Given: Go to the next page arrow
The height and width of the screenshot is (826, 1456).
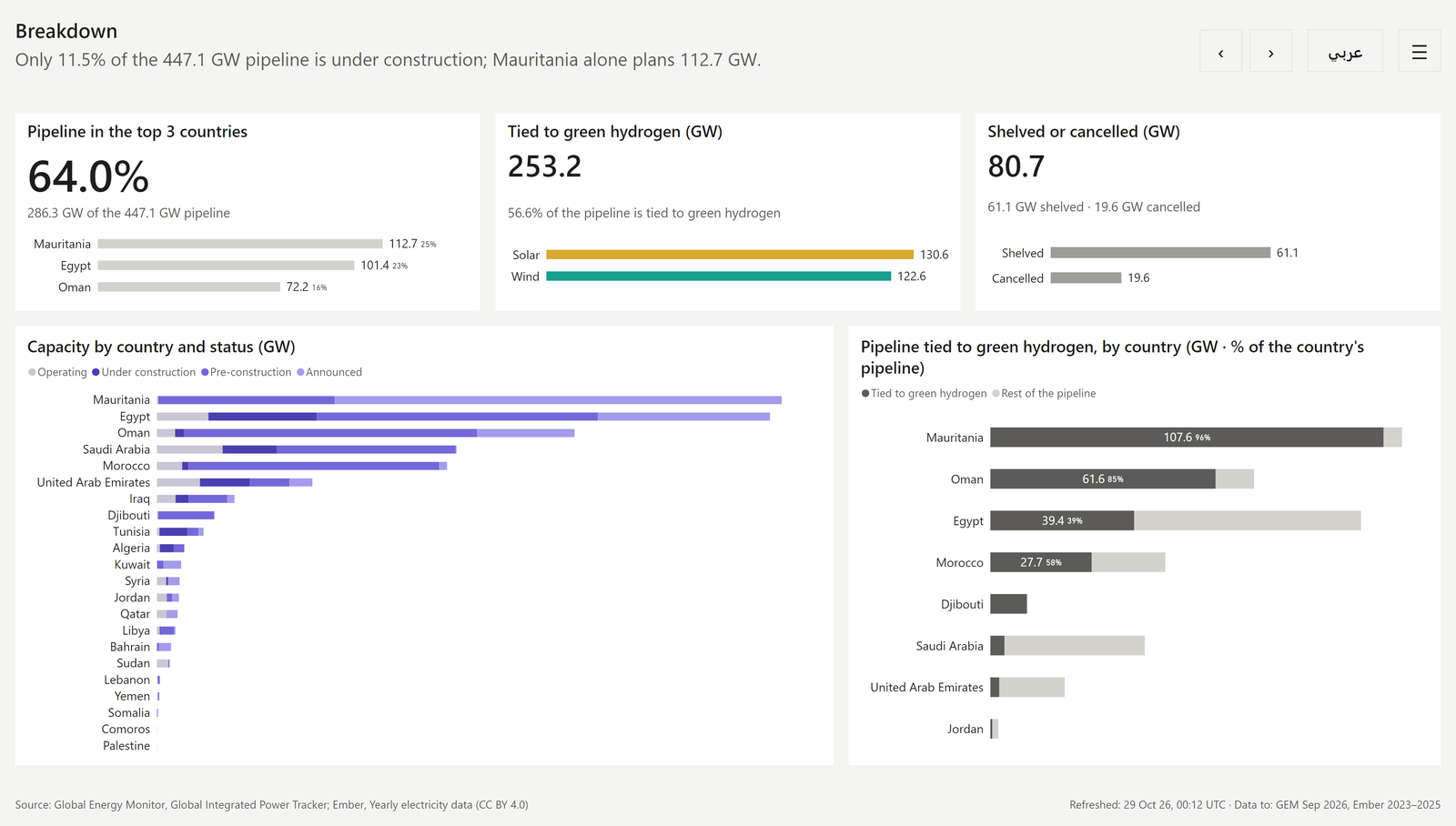Looking at the screenshot, I should click(x=1270, y=51).
